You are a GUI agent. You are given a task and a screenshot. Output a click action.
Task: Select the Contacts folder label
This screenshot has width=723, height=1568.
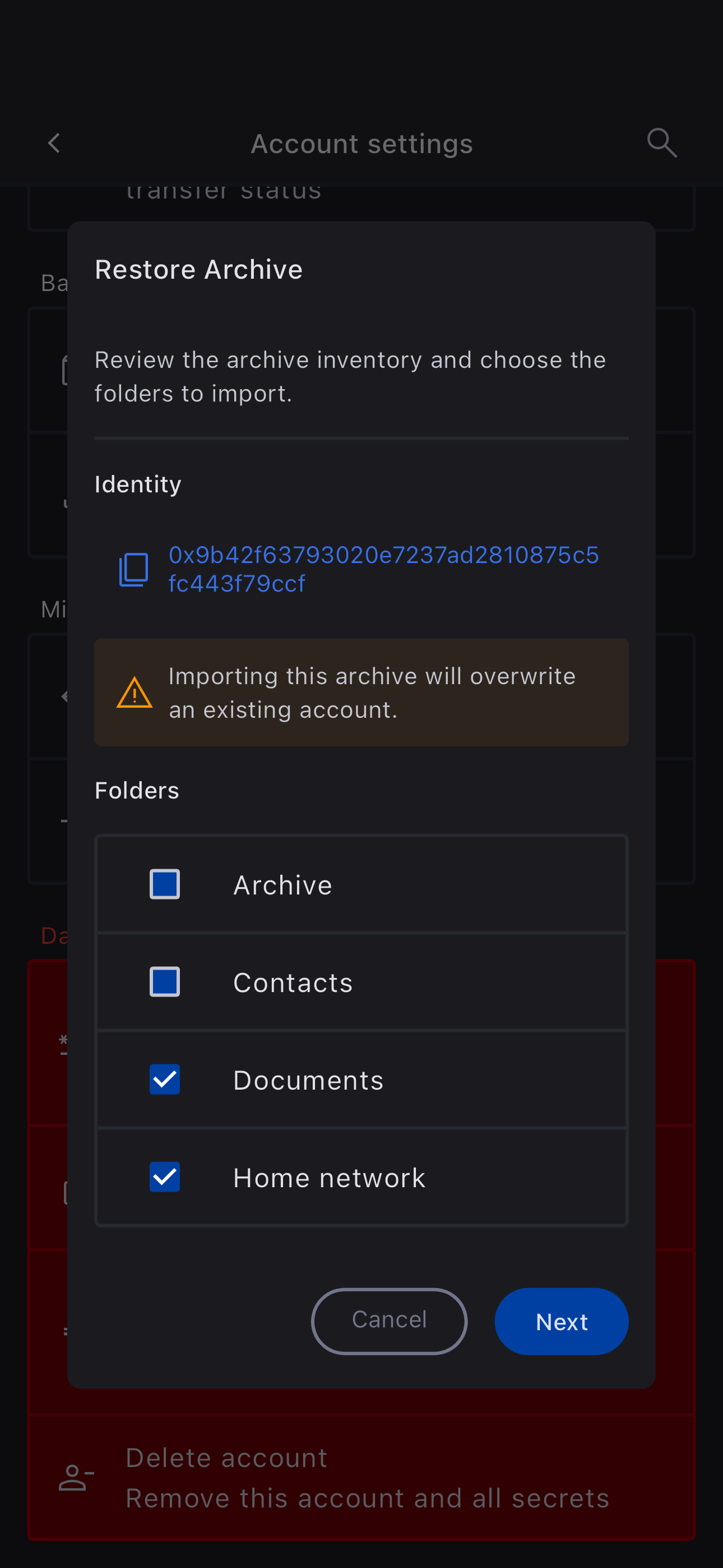click(x=293, y=983)
